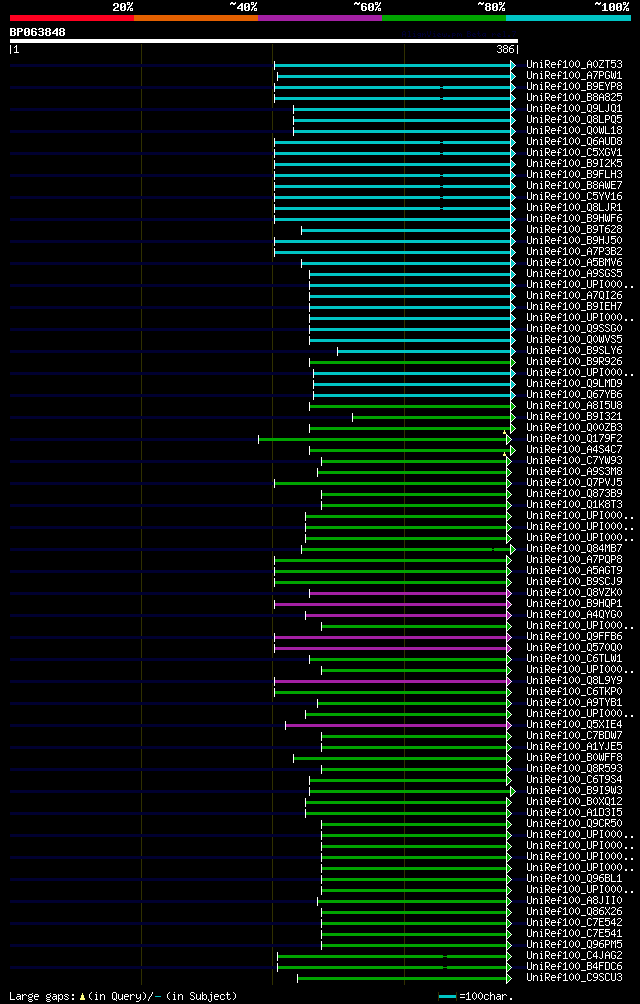
Task: Select the UniRef100_B9HJ50 label
Action: pos(574,240)
